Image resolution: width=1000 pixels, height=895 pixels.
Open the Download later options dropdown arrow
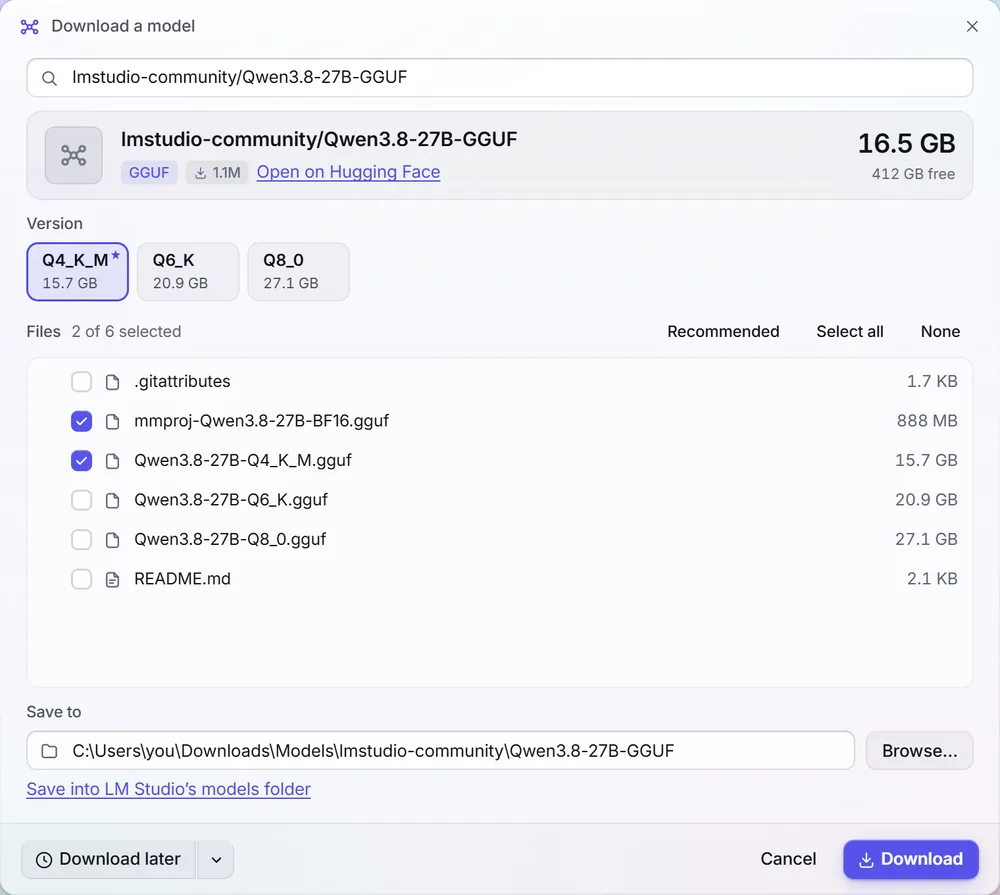click(x=216, y=860)
